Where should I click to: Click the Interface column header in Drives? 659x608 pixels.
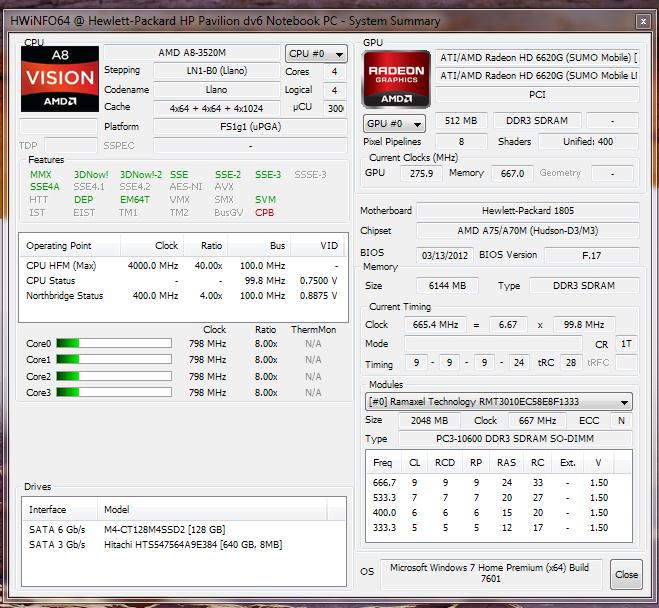(60, 510)
